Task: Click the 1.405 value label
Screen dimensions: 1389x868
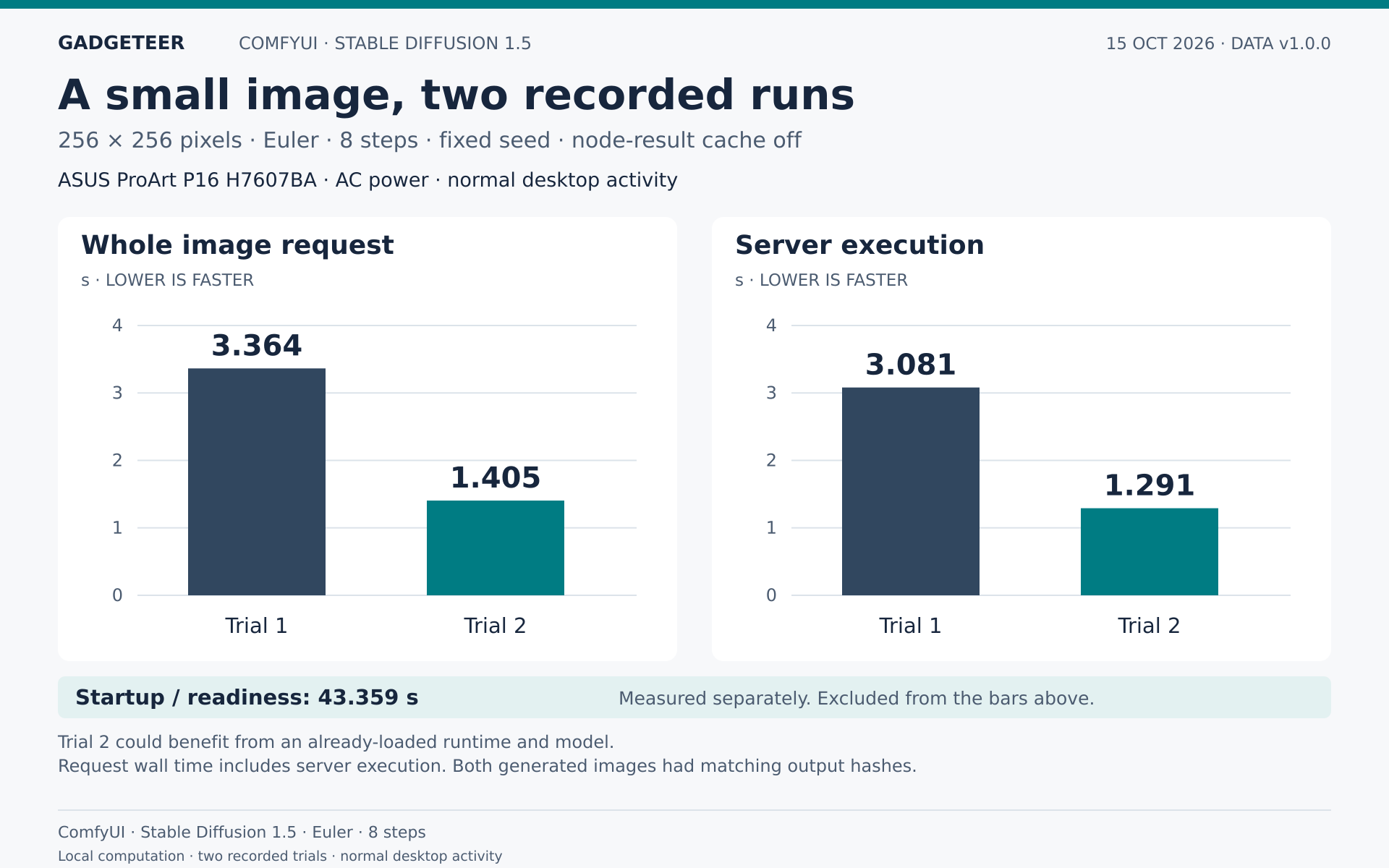Action: coord(496,478)
